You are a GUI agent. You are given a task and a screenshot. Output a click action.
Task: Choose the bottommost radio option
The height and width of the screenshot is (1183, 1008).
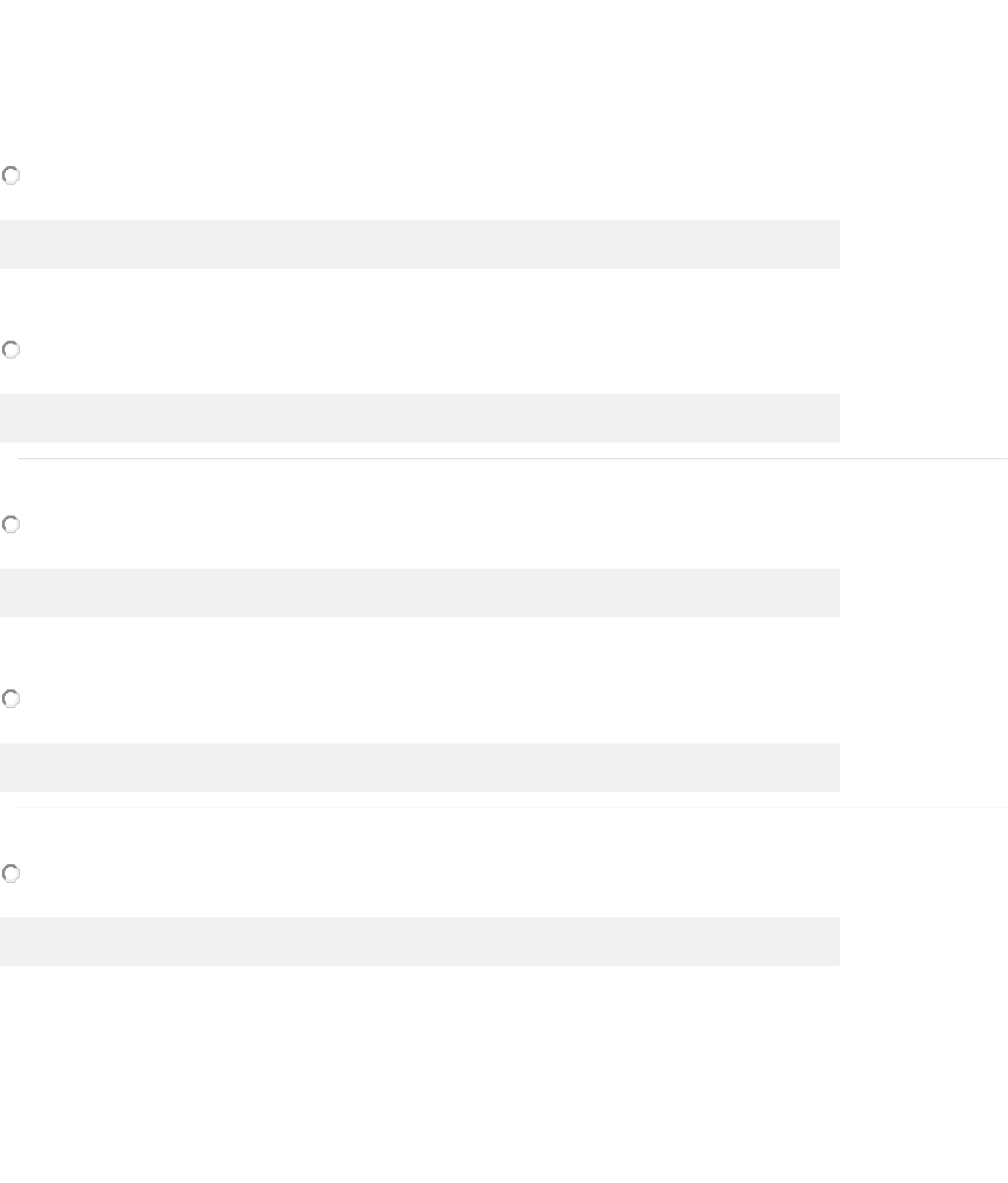point(10,874)
